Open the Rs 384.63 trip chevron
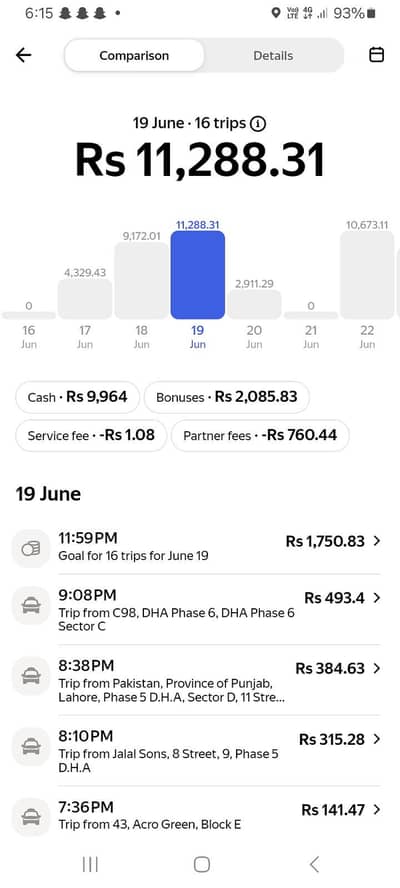 pos(377,668)
